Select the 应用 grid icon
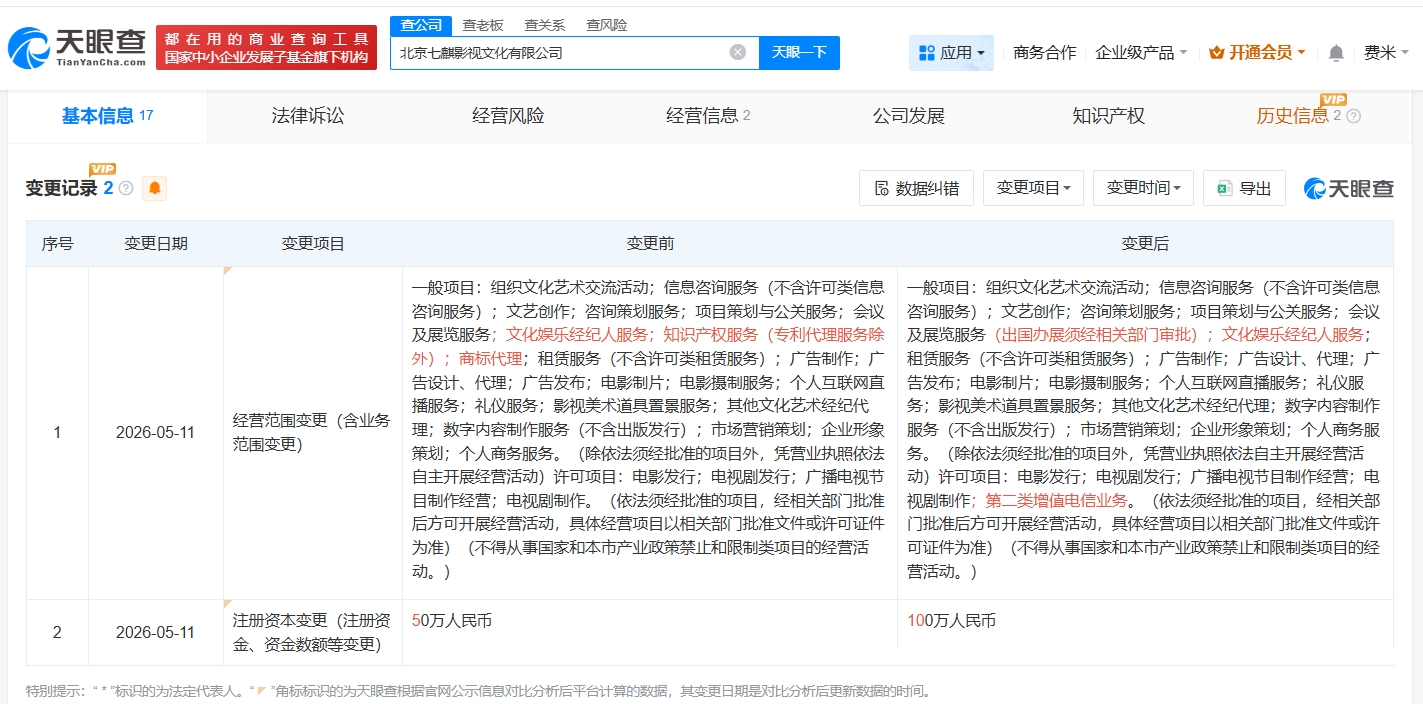This screenshot has width=1423, height=704. pyautogui.click(x=926, y=52)
